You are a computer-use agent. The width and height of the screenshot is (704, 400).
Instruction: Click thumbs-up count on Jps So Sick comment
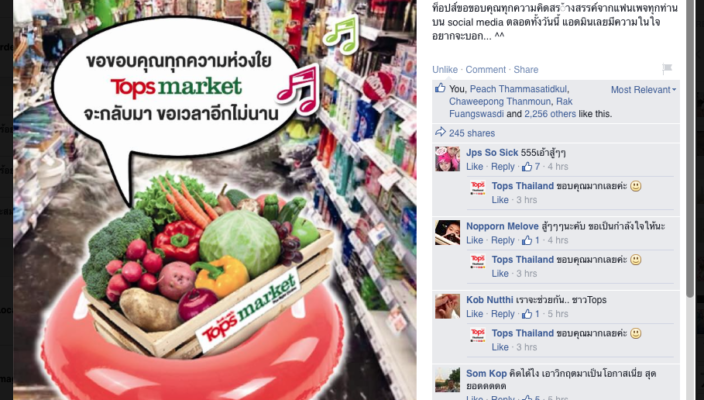531,167
